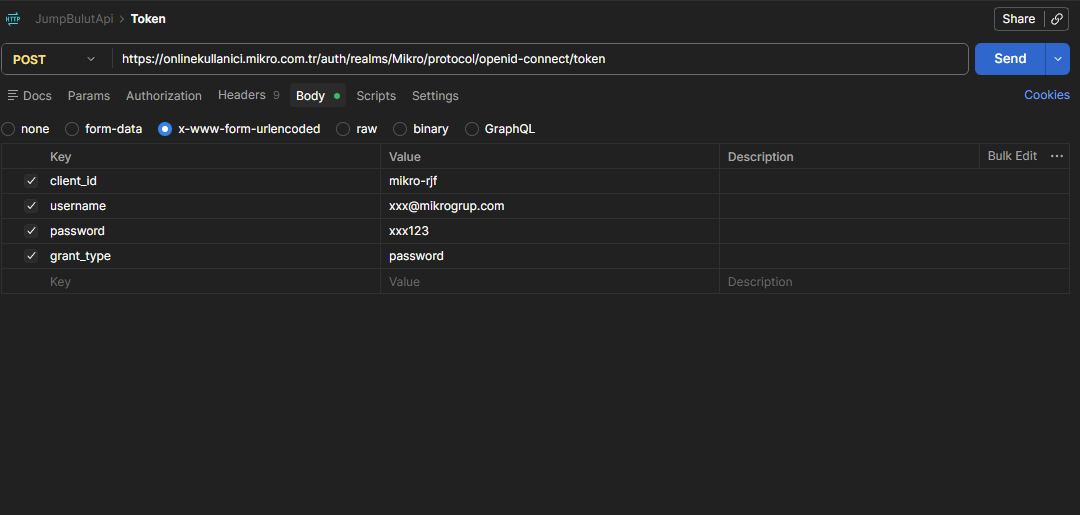Expand the Send button dropdown arrow
The image size is (1080, 515).
[x=1058, y=59]
